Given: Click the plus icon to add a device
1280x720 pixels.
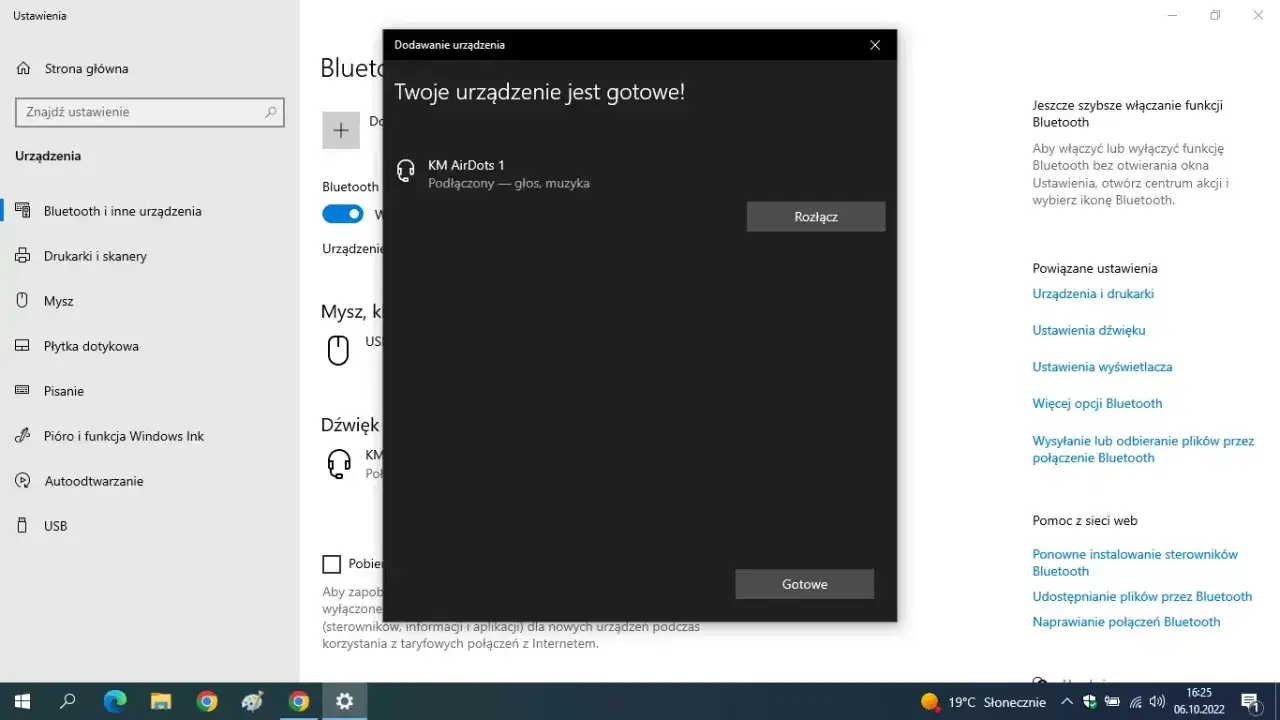Looking at the screenshot, I should point(340,130).
